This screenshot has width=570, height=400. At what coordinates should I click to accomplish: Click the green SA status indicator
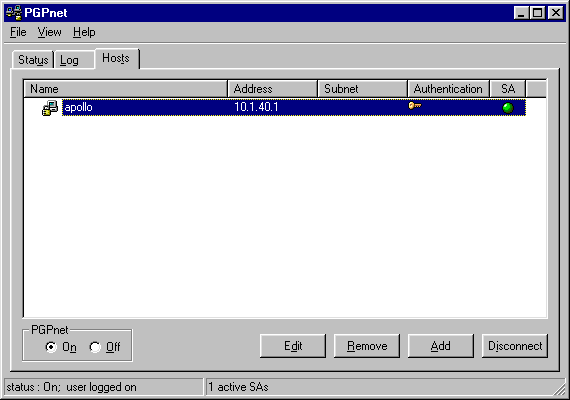point(508,108)
